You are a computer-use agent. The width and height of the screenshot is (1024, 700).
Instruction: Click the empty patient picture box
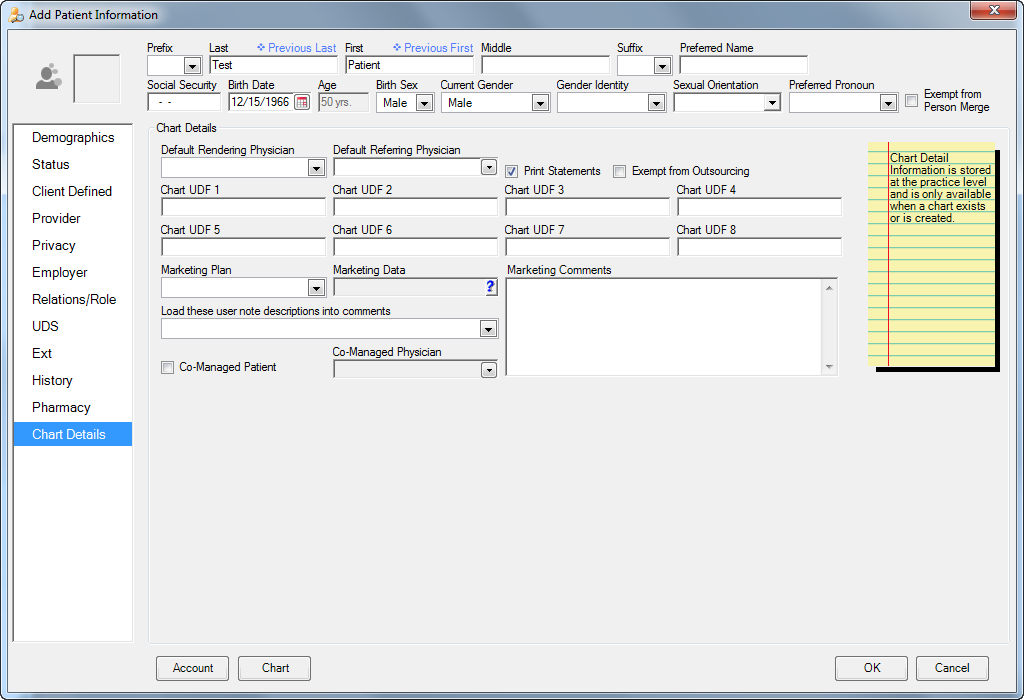97,79
